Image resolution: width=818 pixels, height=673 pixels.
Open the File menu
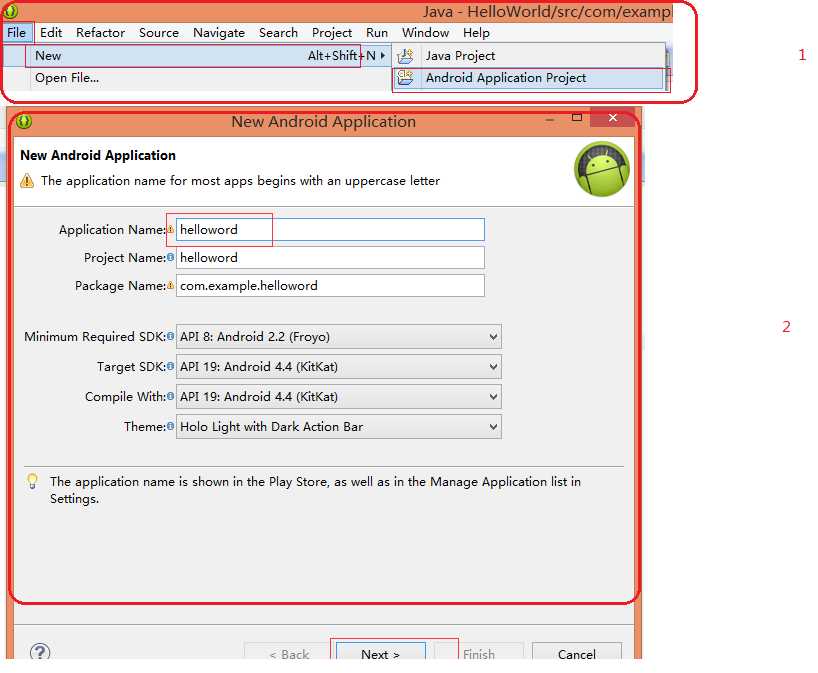pyautogui.click(x=17, y=33)
